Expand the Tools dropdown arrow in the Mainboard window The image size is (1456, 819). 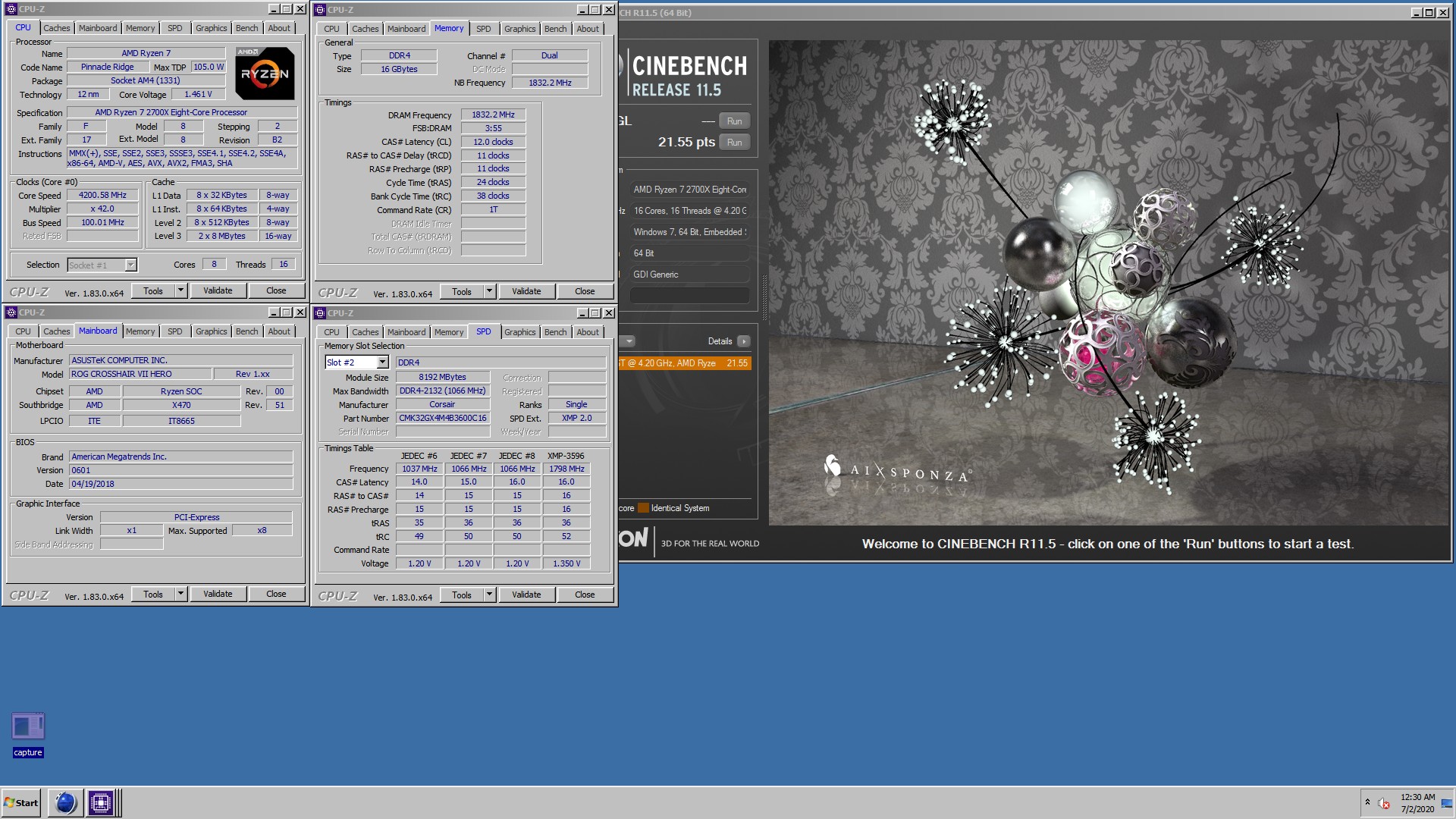[180, 594]
